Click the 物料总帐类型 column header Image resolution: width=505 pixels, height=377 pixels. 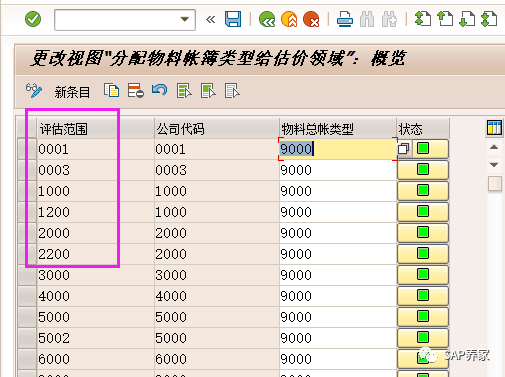[338, 129]
